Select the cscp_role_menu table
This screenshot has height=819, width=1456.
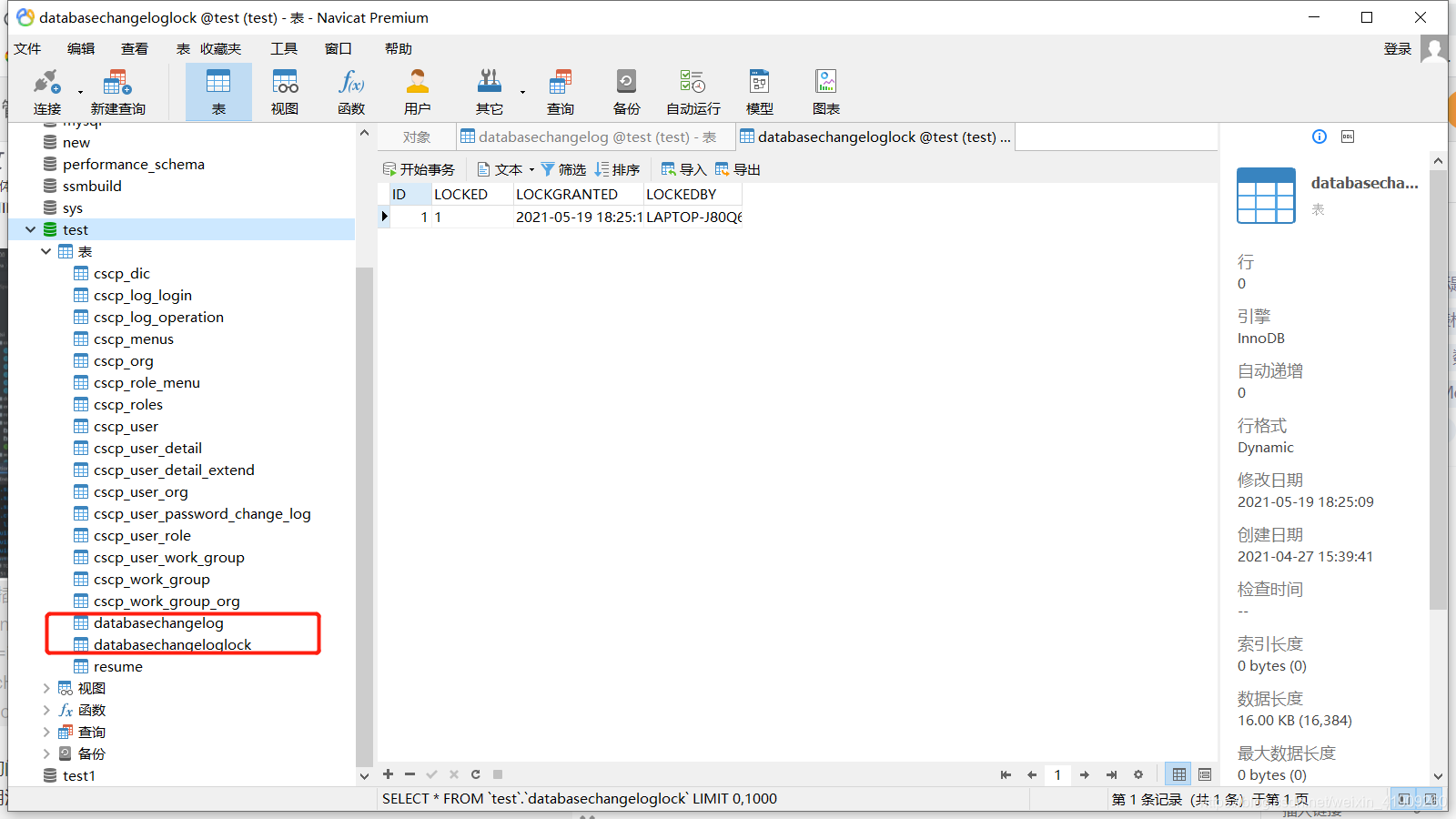point(147,382)
